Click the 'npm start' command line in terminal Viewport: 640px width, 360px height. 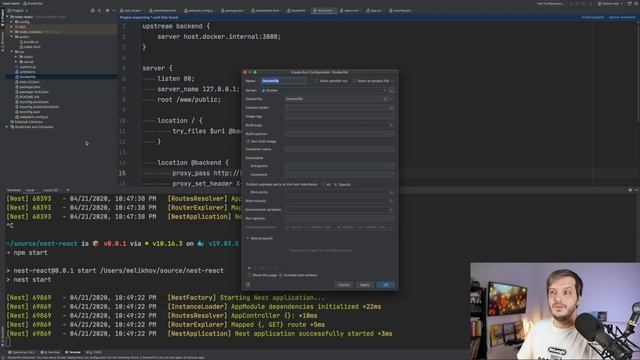30,253
